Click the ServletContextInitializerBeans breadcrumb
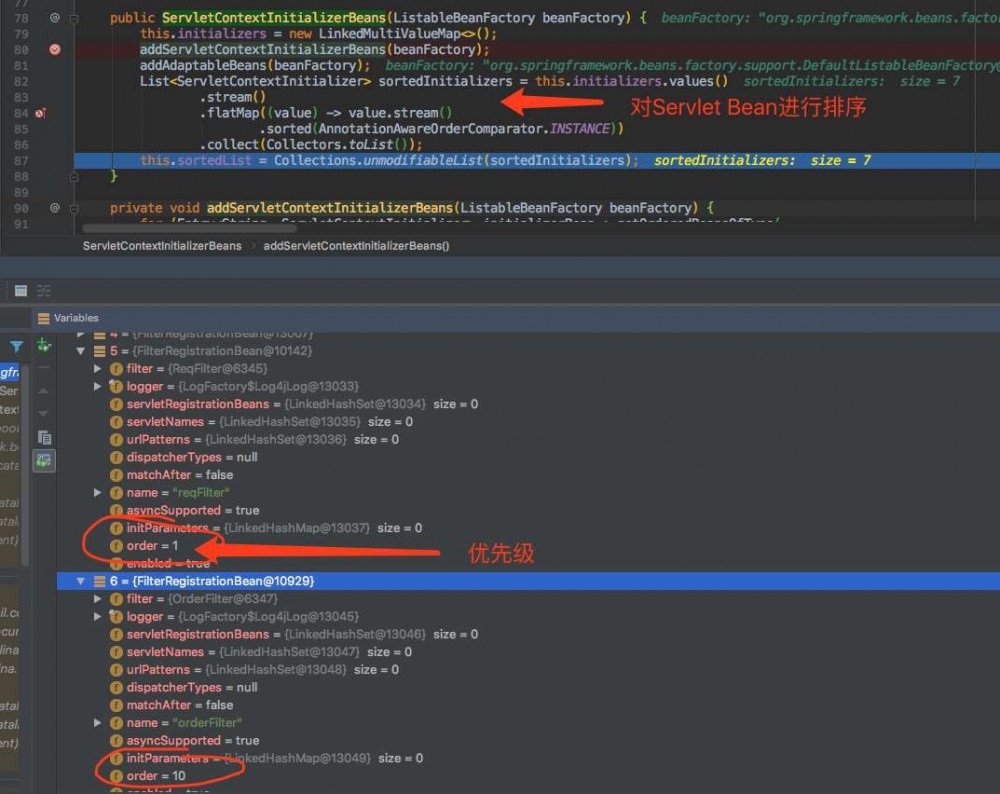The height and width of the screenshot is (794, 1000). click(160, 245)
